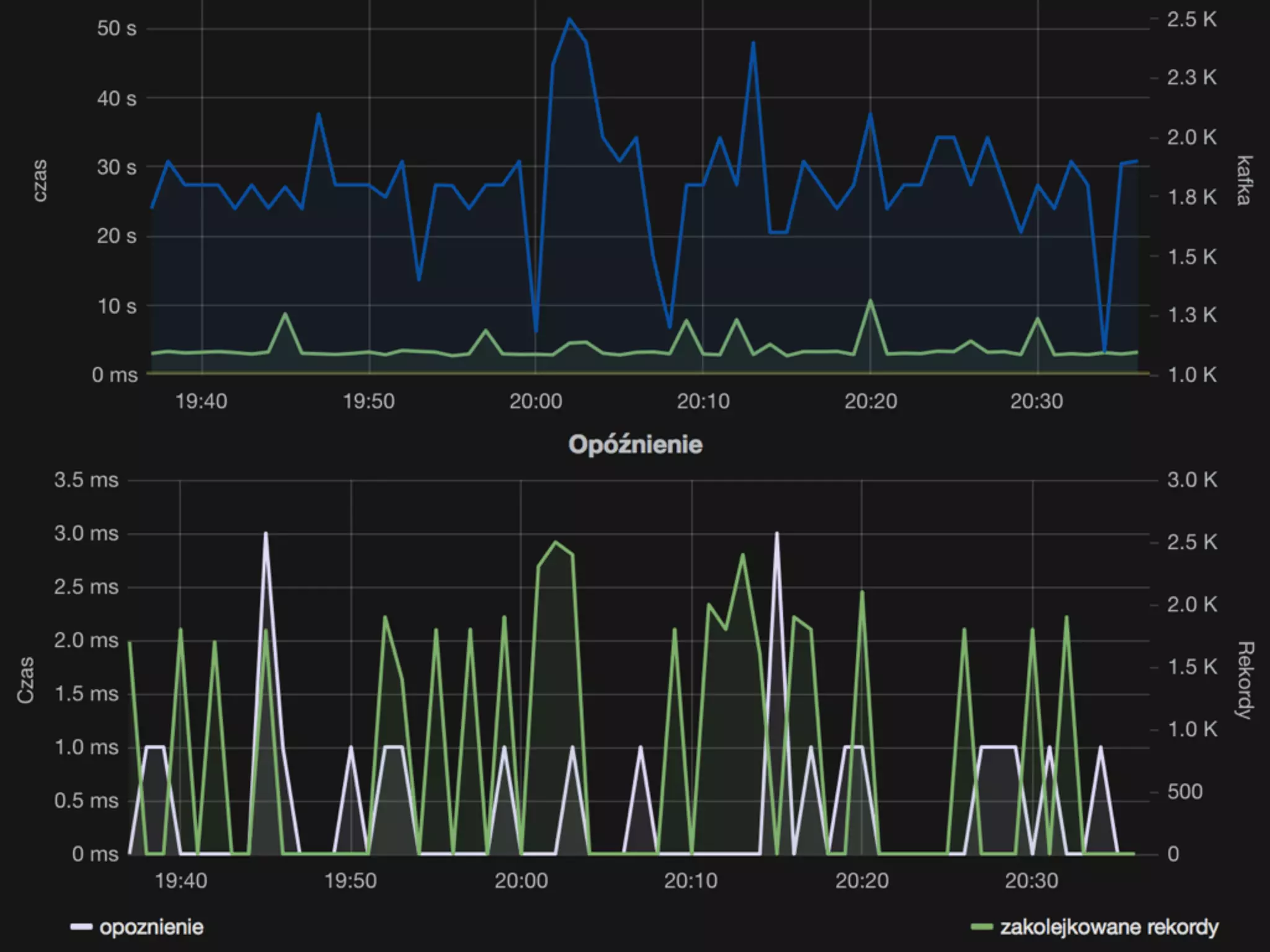Click the green zakolejkowane rekordy color swatch
1270x952 pixels.
982,927
